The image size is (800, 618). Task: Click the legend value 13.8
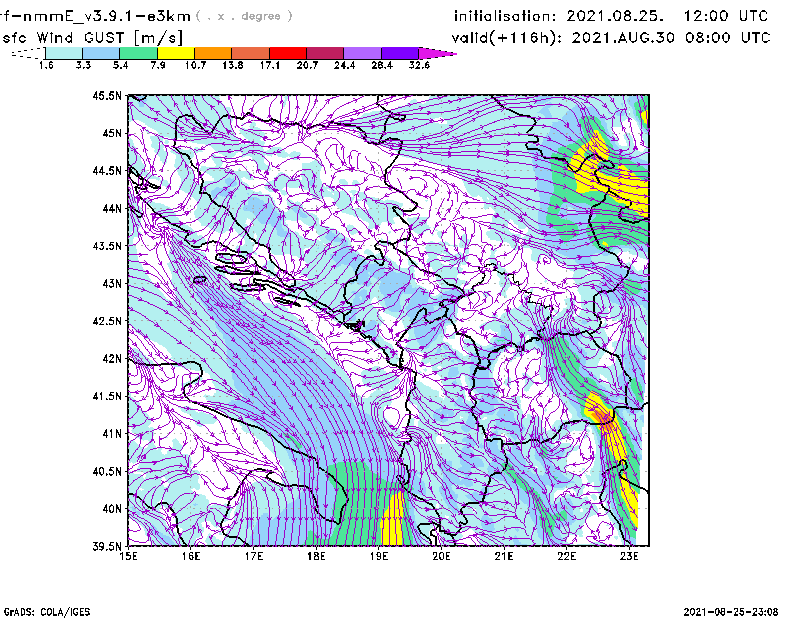pos(233,65)
